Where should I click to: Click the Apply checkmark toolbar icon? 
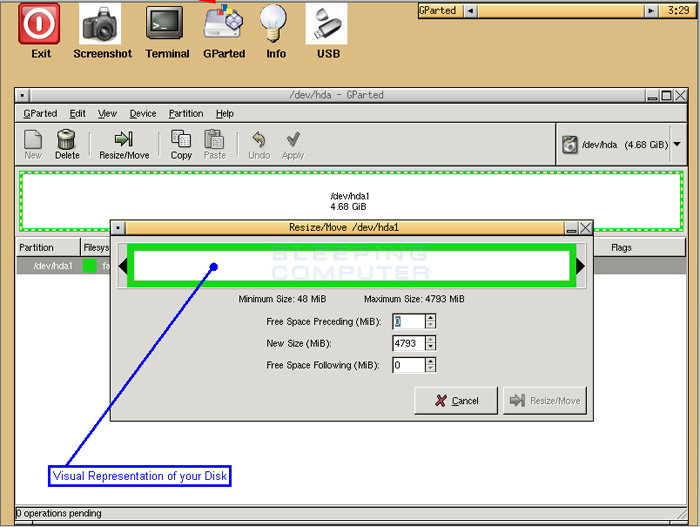click(293, 145)
